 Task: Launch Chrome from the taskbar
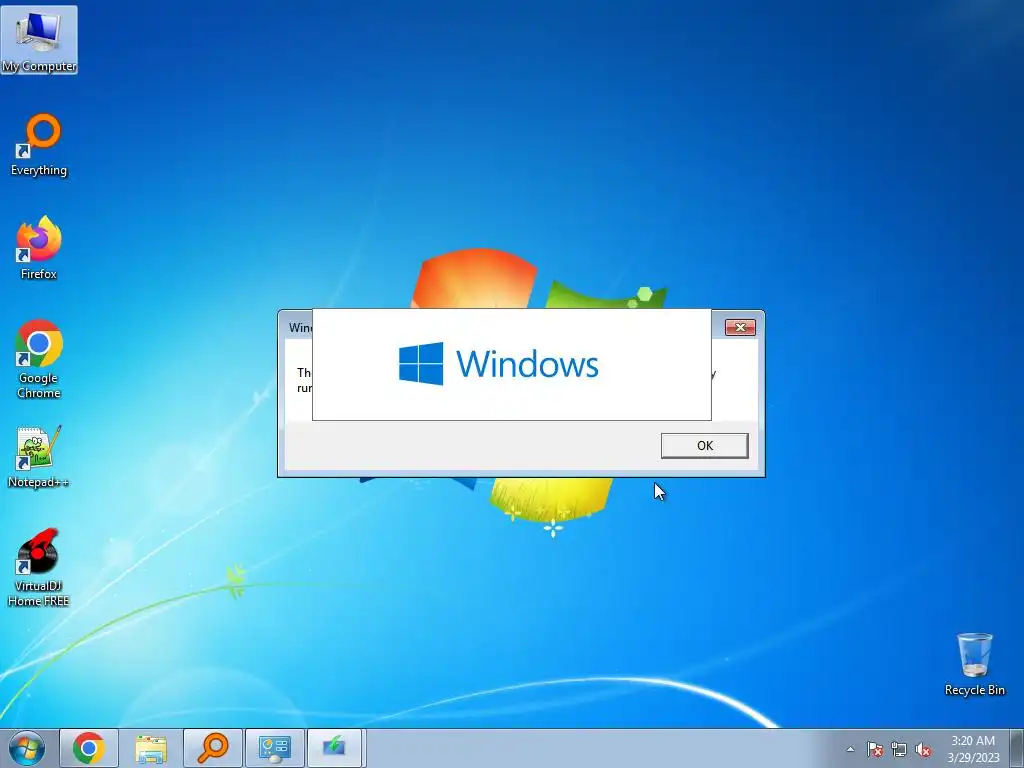point(89,748)
